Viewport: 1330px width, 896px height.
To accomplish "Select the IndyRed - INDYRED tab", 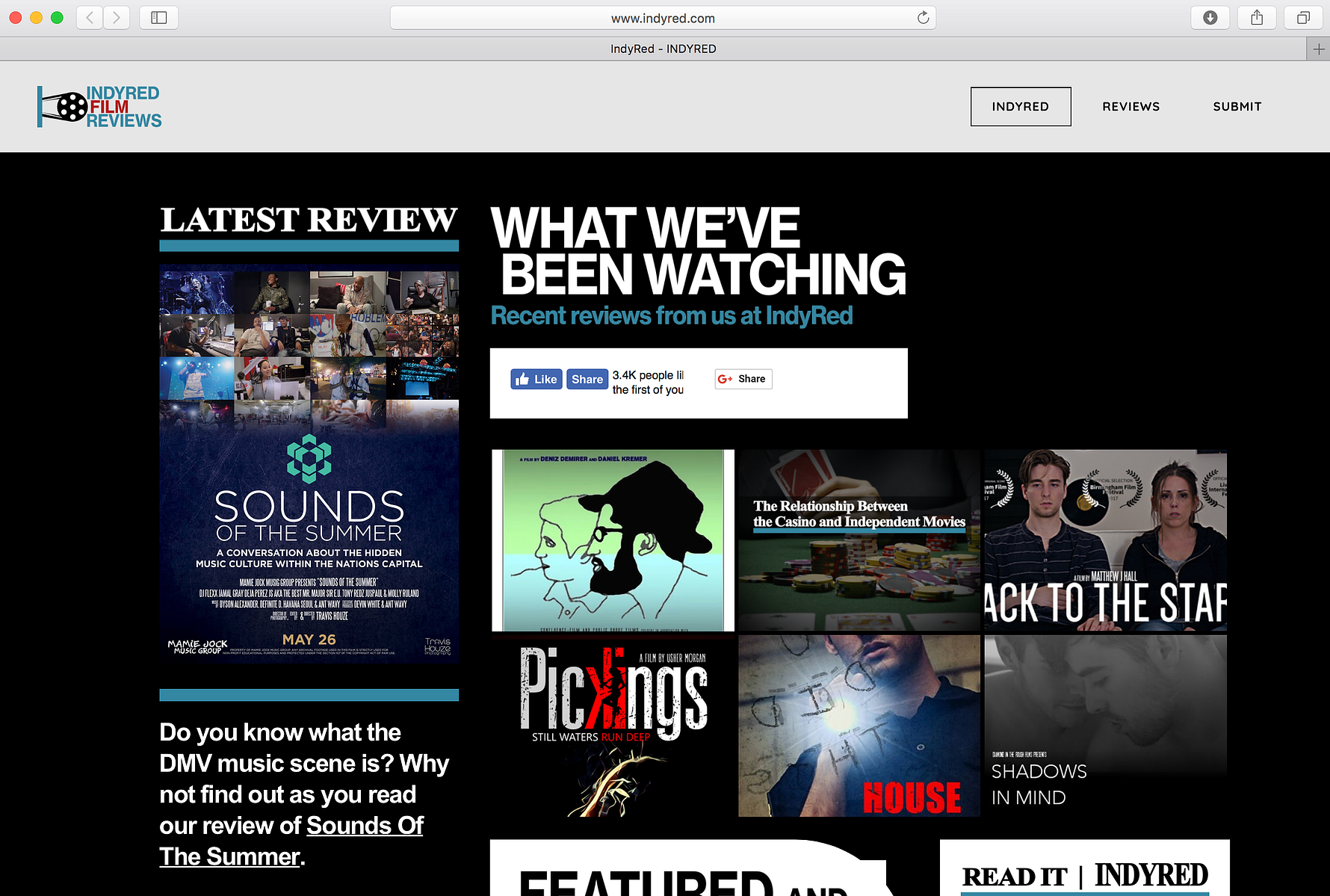I will click(663, 49).
